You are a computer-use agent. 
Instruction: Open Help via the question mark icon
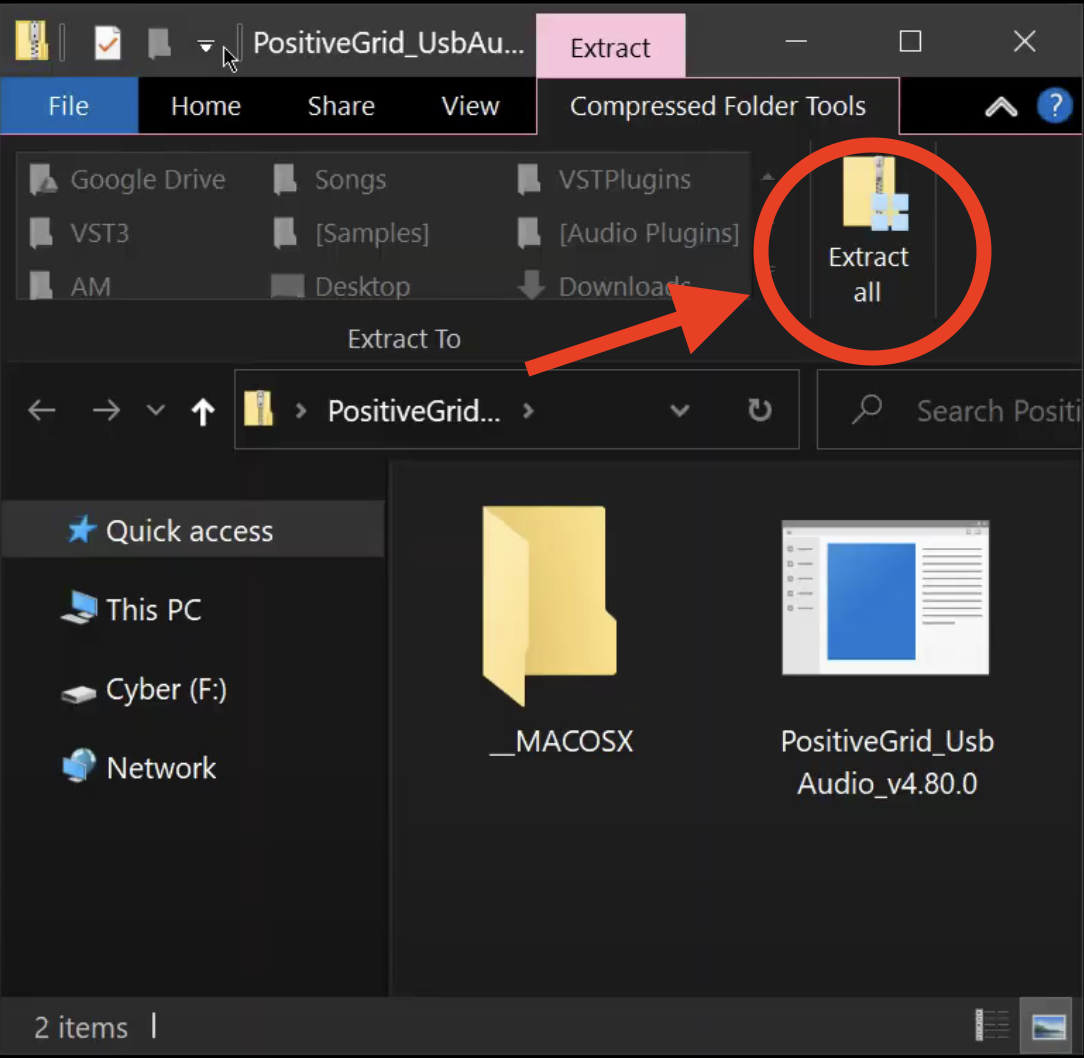pyautogui.click(x=1054, y=106)
